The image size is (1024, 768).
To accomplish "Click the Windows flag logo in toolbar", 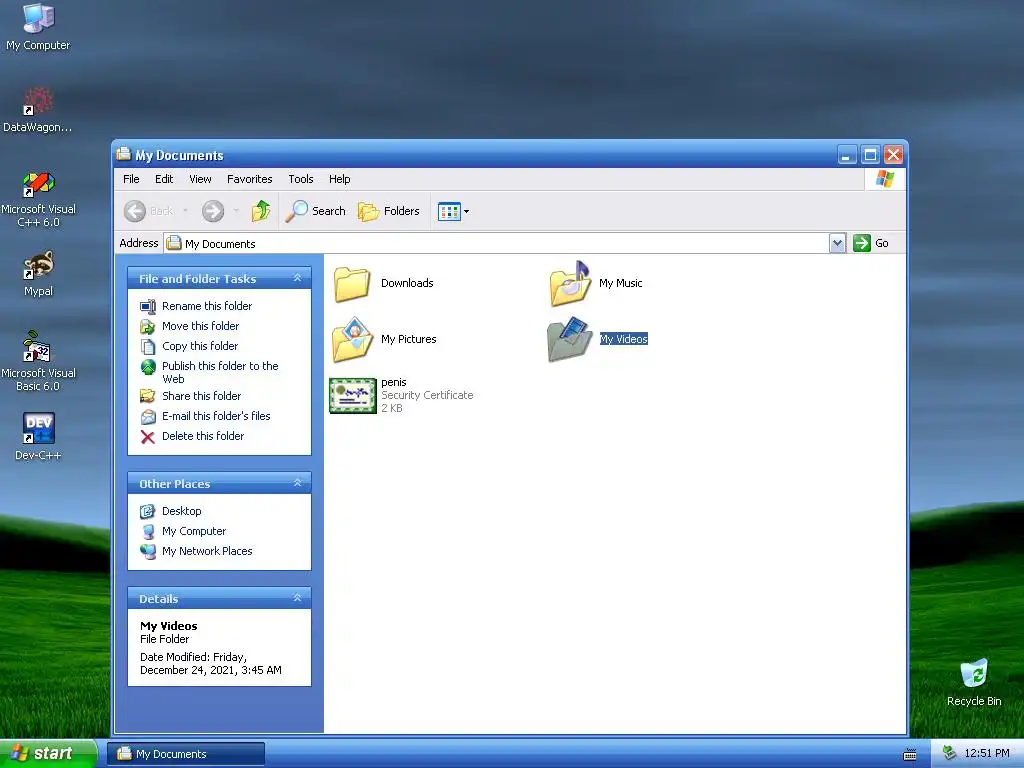I will tap(885, 179).
